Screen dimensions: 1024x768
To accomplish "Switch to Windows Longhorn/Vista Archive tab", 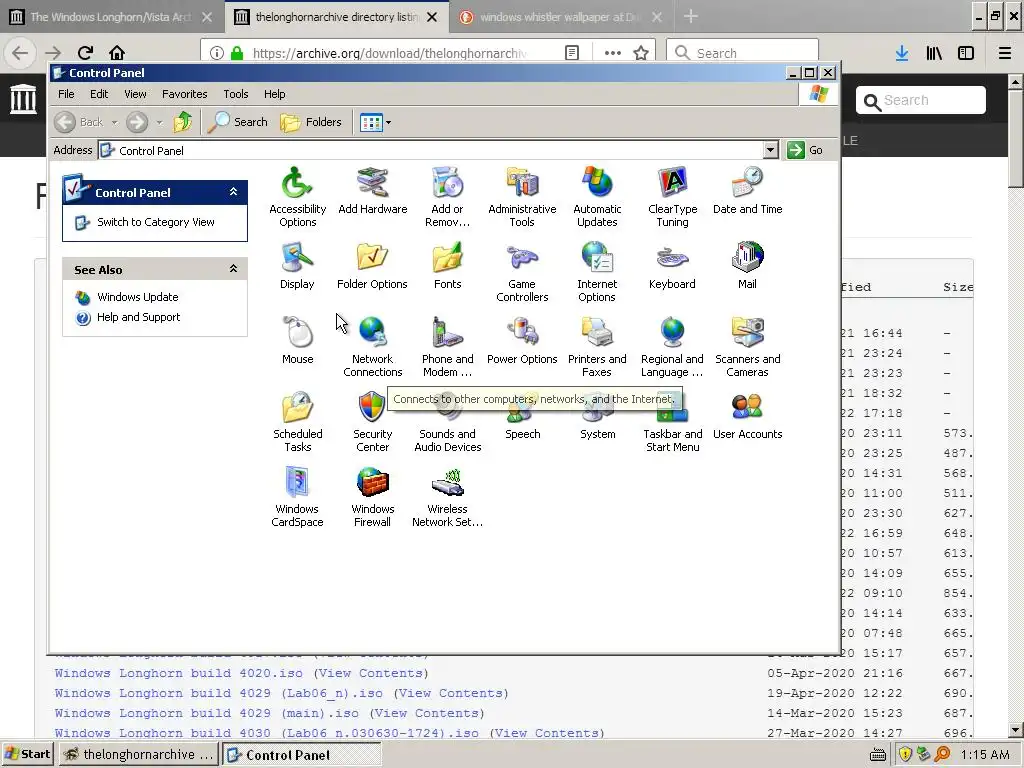I will [x=109, y=17].
